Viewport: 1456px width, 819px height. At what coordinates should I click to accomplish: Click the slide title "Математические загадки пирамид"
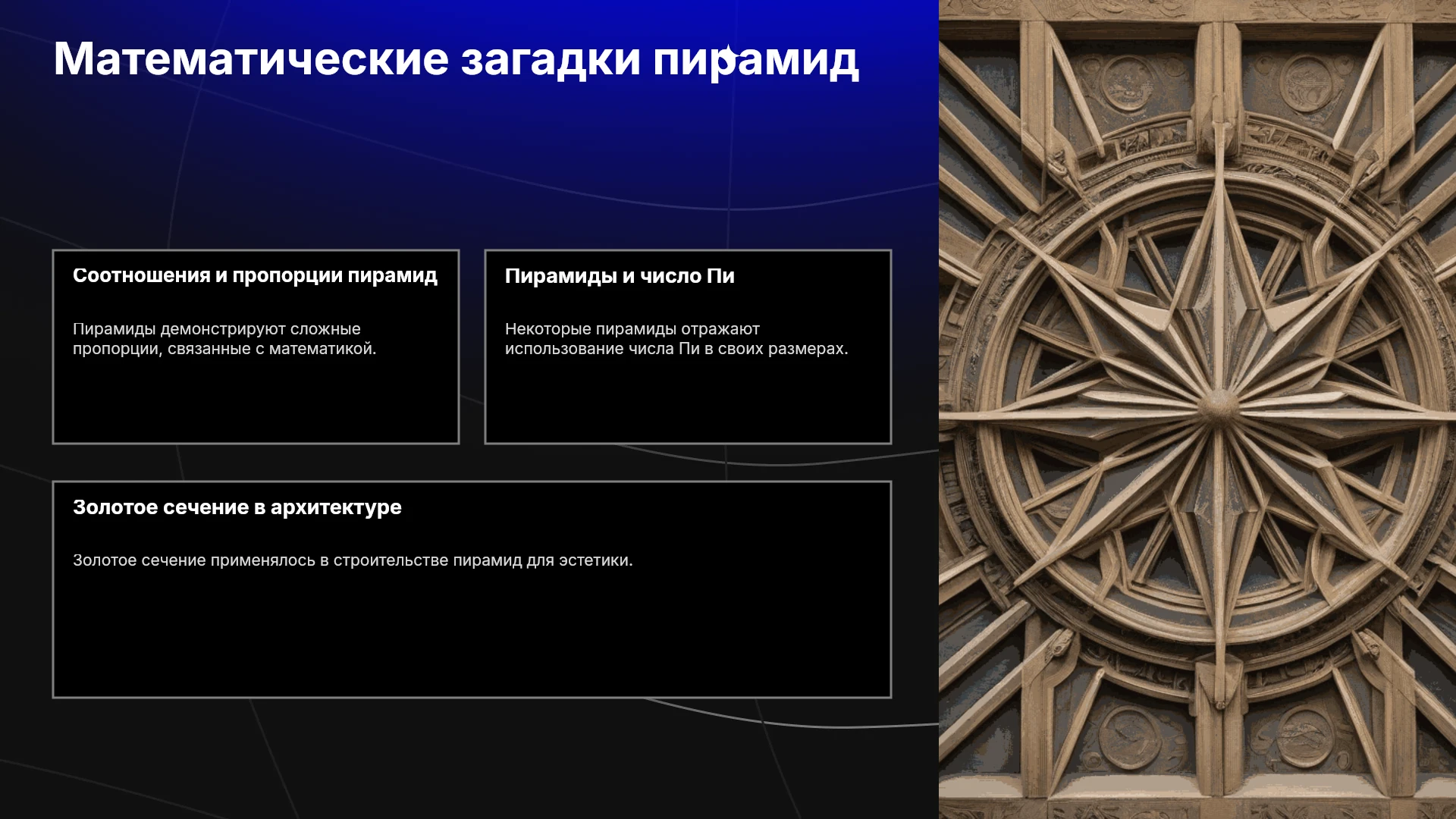[x=457, y=59]
